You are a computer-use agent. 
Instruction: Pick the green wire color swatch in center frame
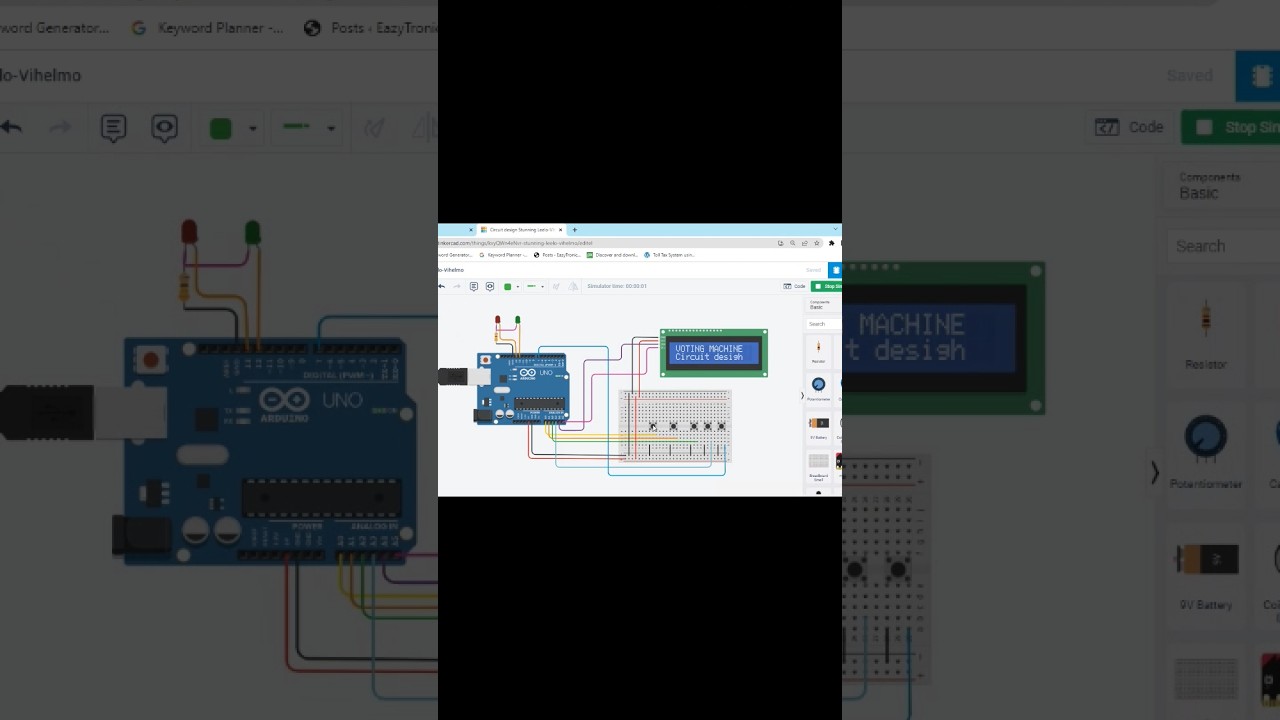pyautogui.click(x=507, y=286)
